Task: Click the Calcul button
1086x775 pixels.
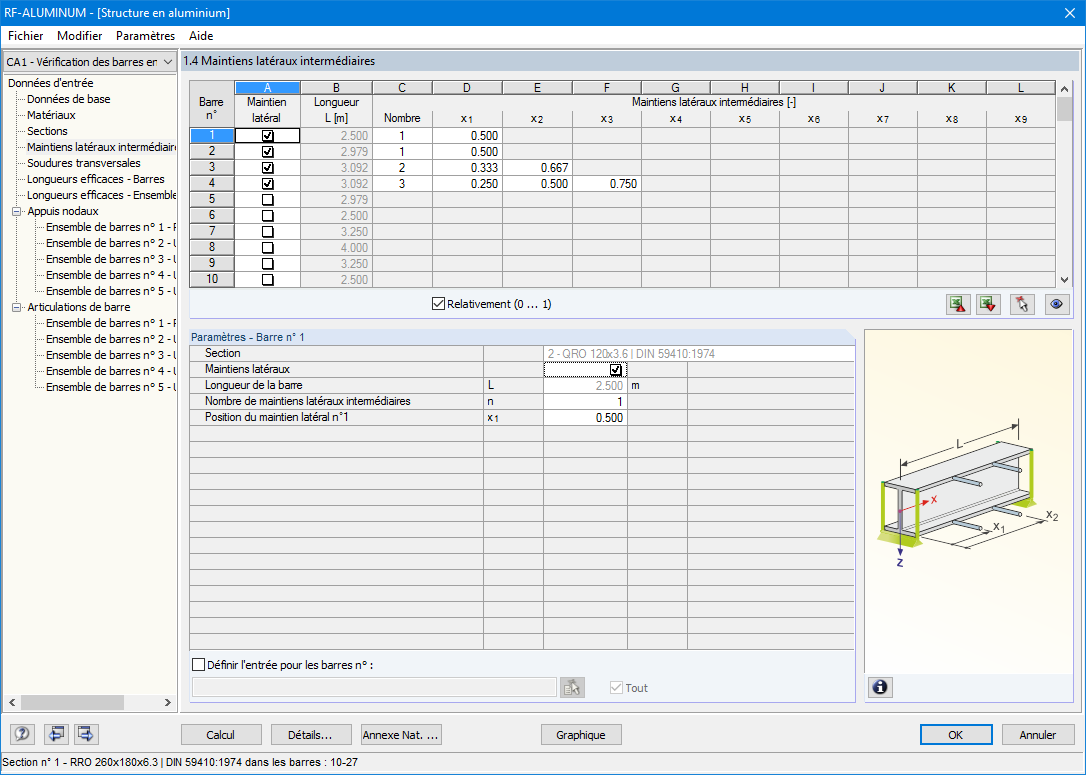Action: click(x=221, y=735)
